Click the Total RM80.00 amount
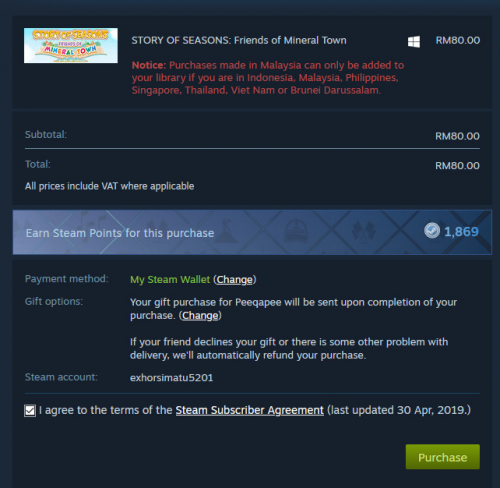Viewport: 500px width, 488px height. pos(457,166)
